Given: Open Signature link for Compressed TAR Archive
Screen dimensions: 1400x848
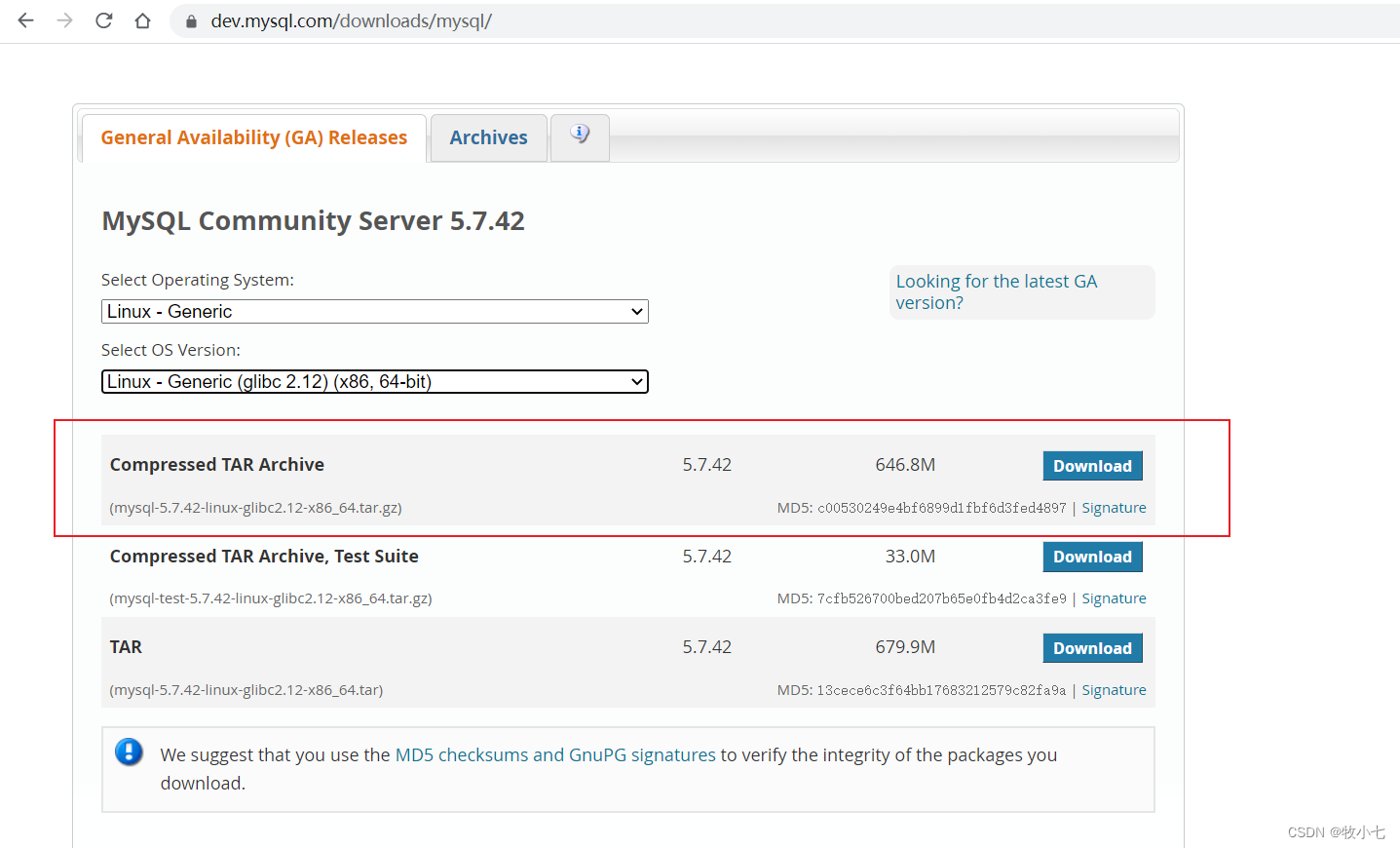Looking at the screenshot, I should pyautogui.click(x=1114, y=508).
